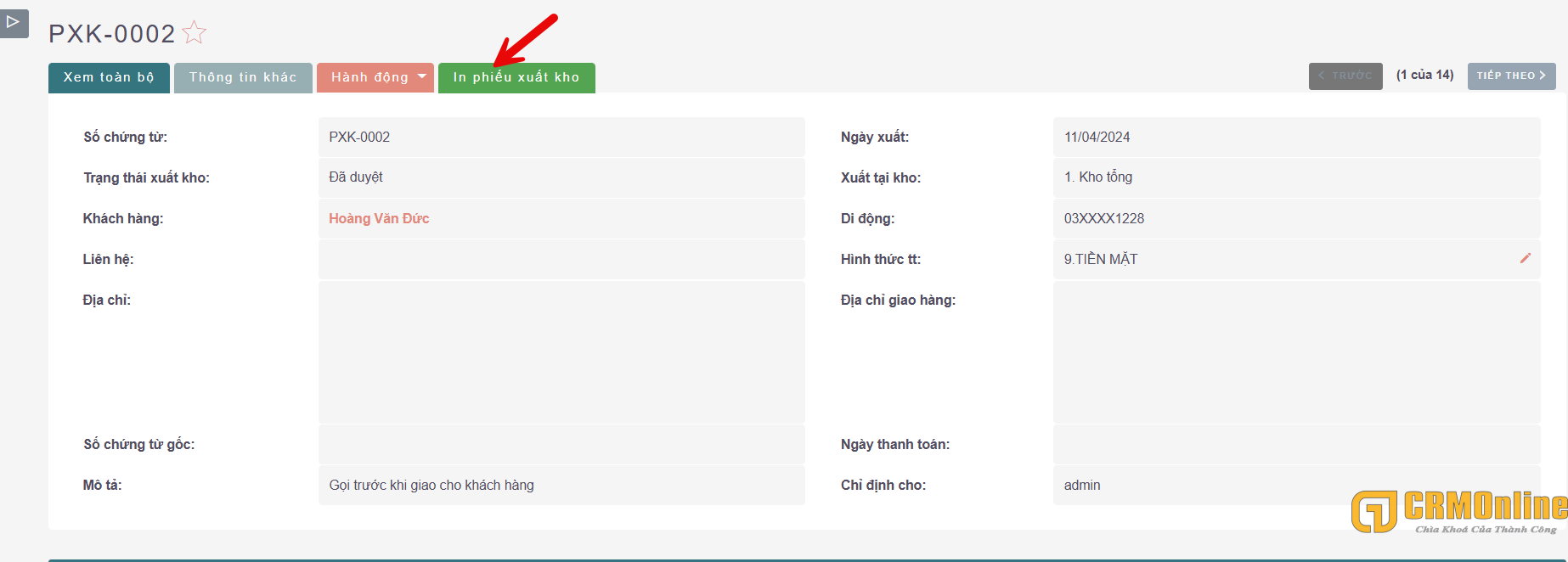Click the CRMOnline logo
The width and height of the screenshot is (1568, 562).
pyautogui.click(x=1458, y=511)
